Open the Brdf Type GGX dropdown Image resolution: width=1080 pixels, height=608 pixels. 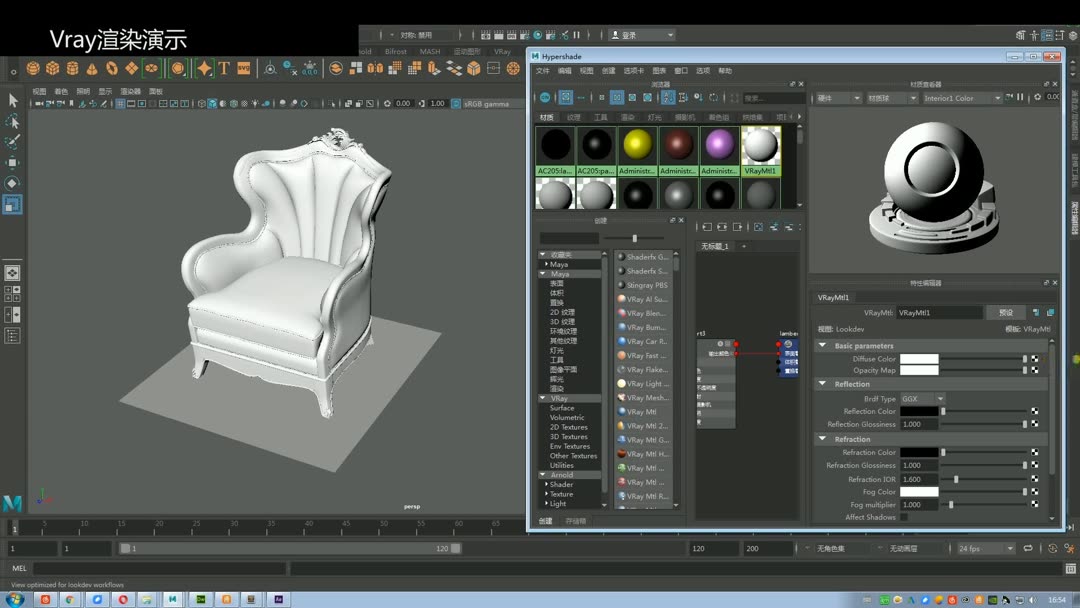coord(922,398)
